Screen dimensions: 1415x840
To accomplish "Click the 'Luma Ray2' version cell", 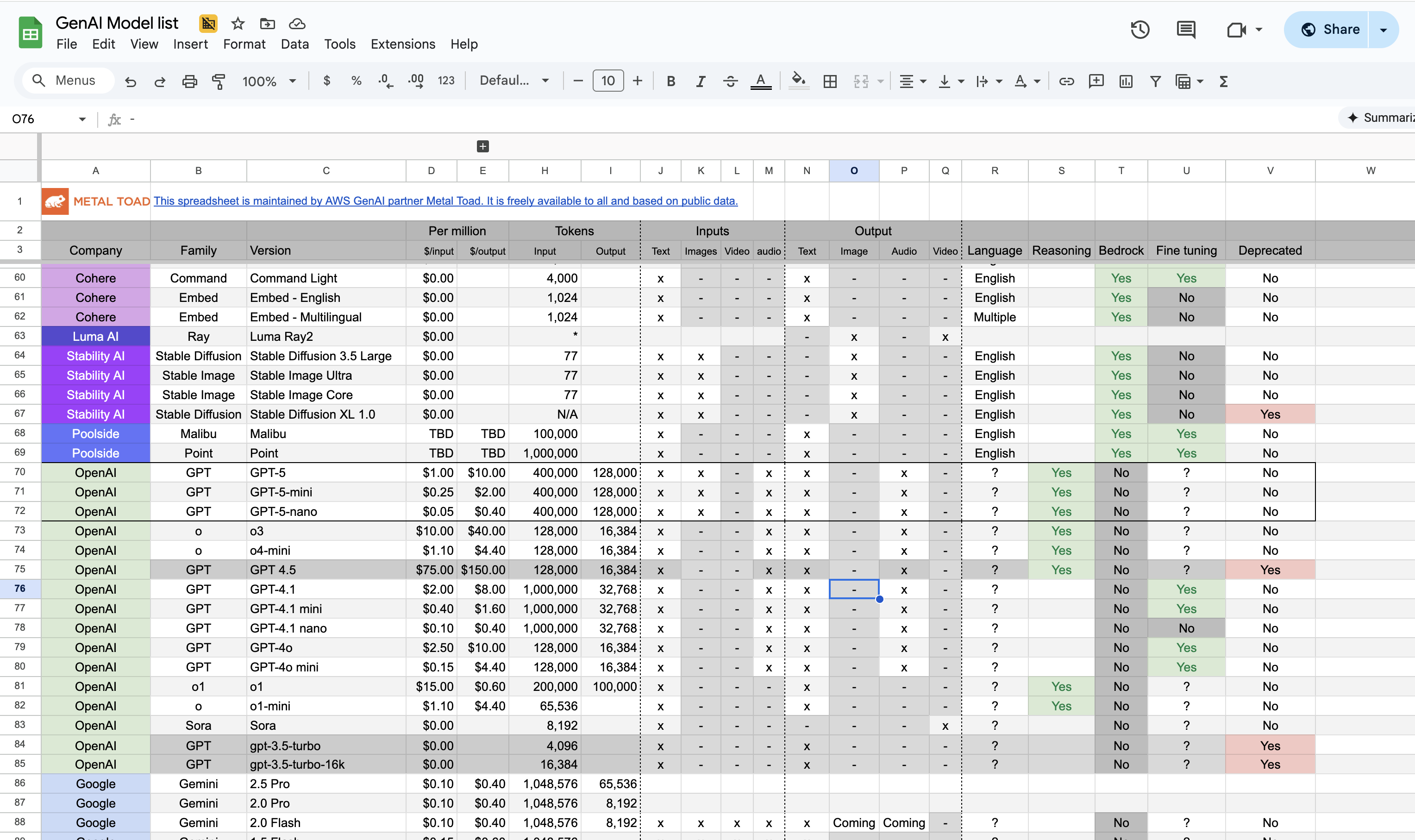I will (x=326, y=336).
